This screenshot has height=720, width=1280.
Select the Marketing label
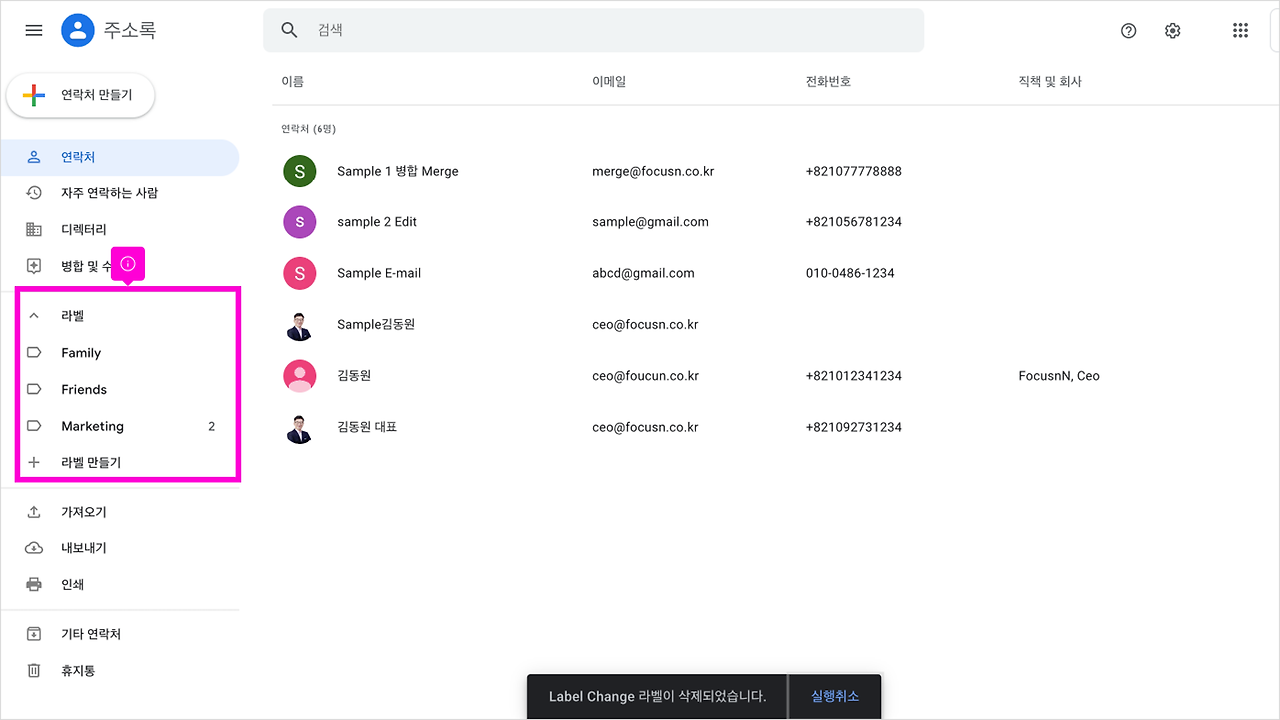(x=90, y=425)
